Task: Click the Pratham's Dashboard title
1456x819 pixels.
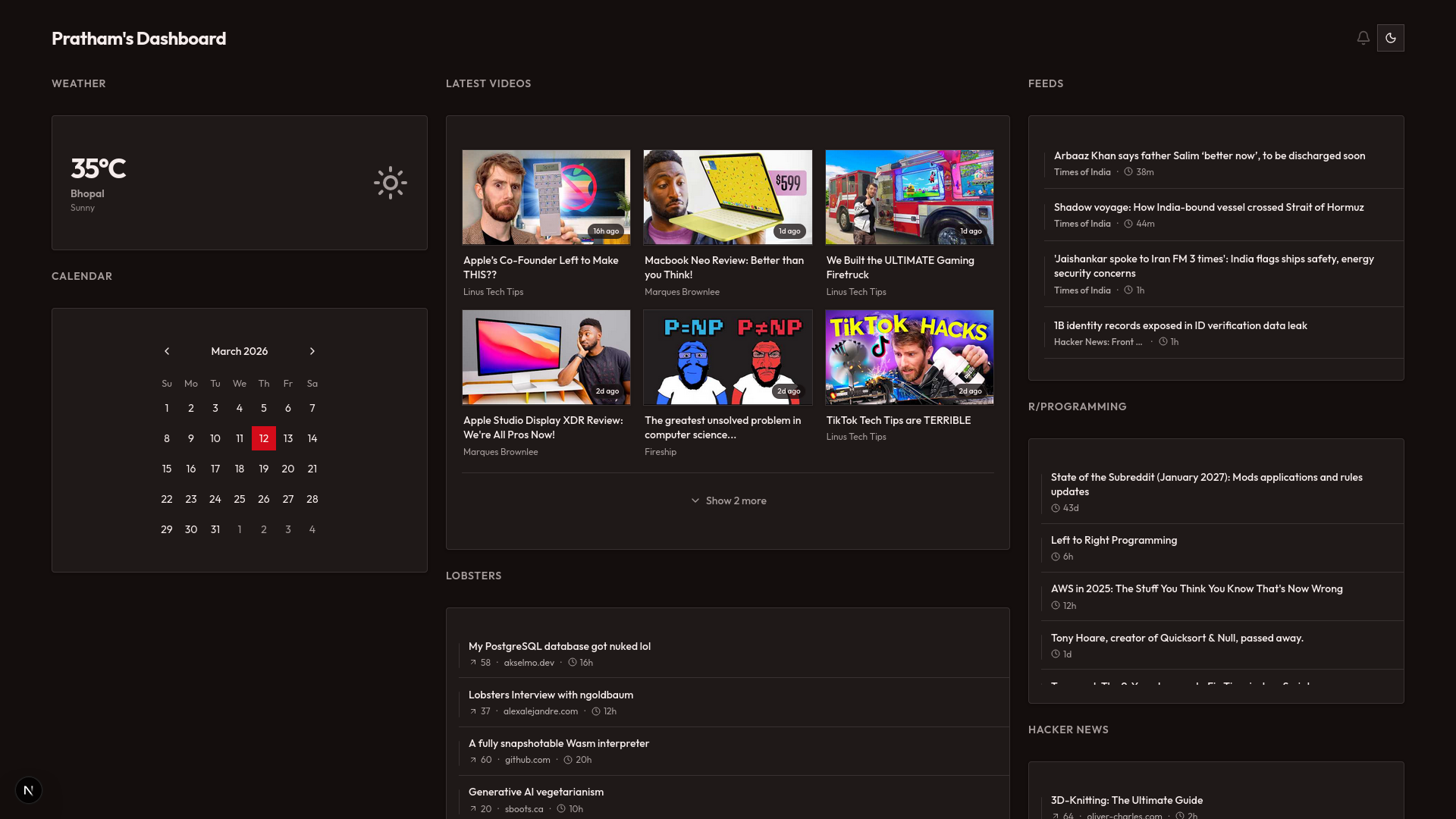Action: pyautogui.click(x=139, y=39)
